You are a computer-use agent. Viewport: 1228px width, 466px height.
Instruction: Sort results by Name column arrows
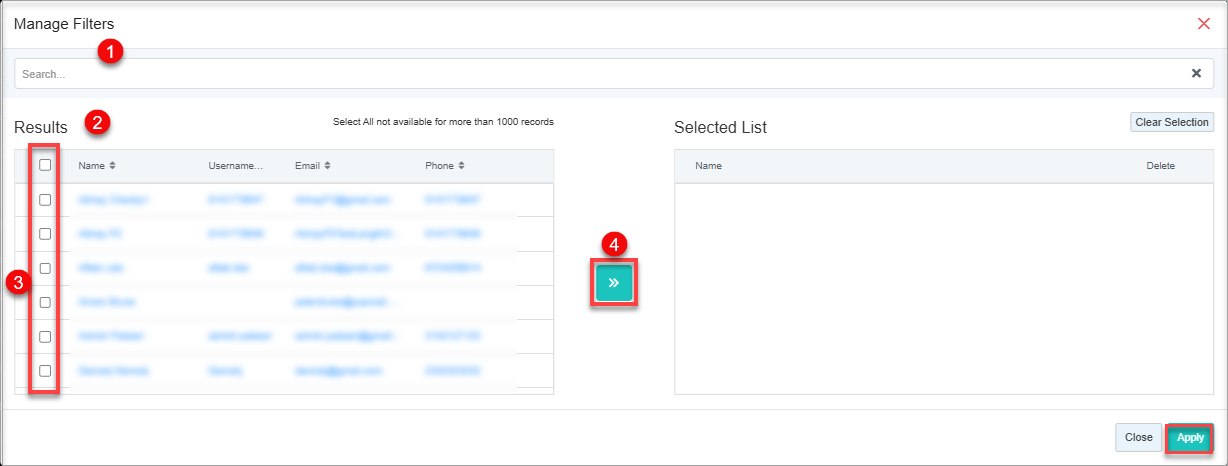tap(113, 166)
